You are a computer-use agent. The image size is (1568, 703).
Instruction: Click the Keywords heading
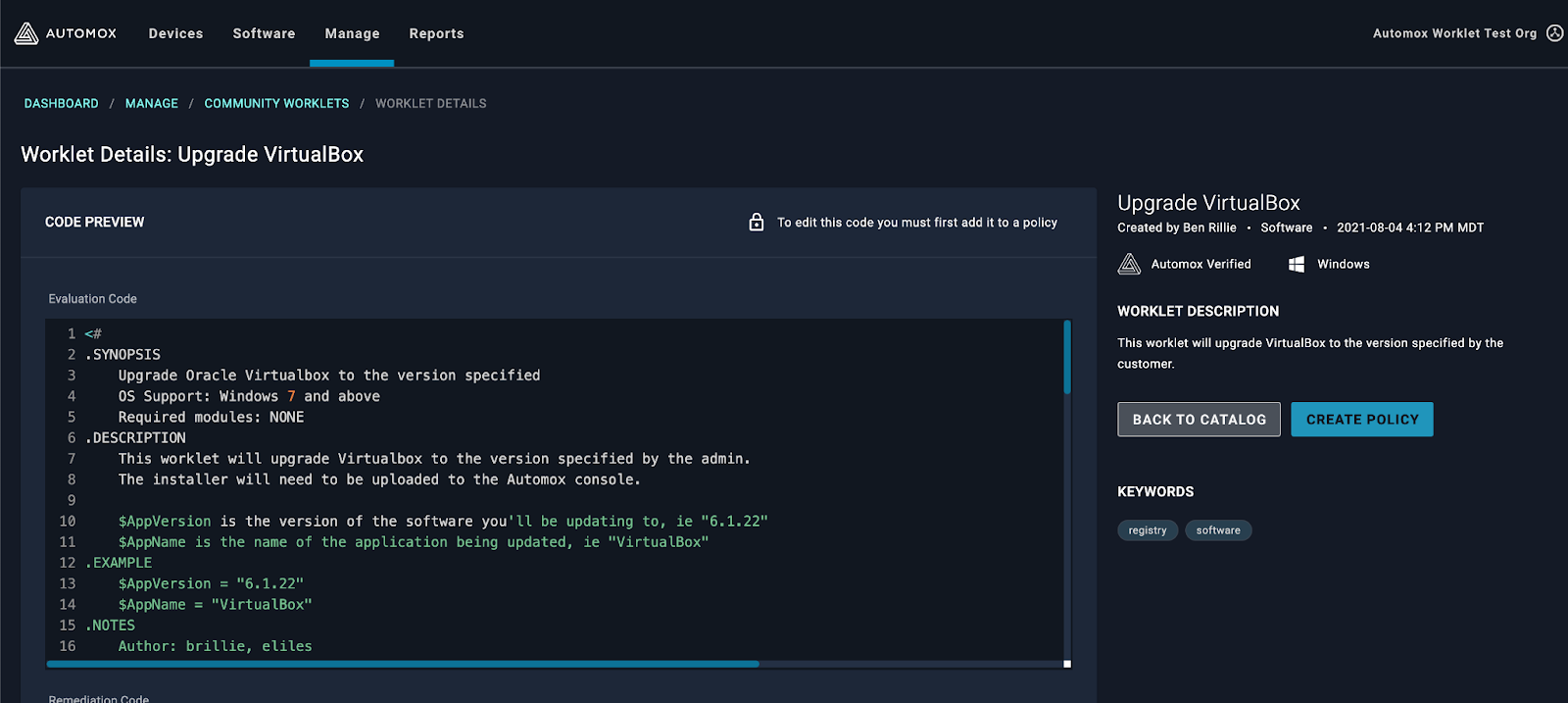coord(1155,492)
